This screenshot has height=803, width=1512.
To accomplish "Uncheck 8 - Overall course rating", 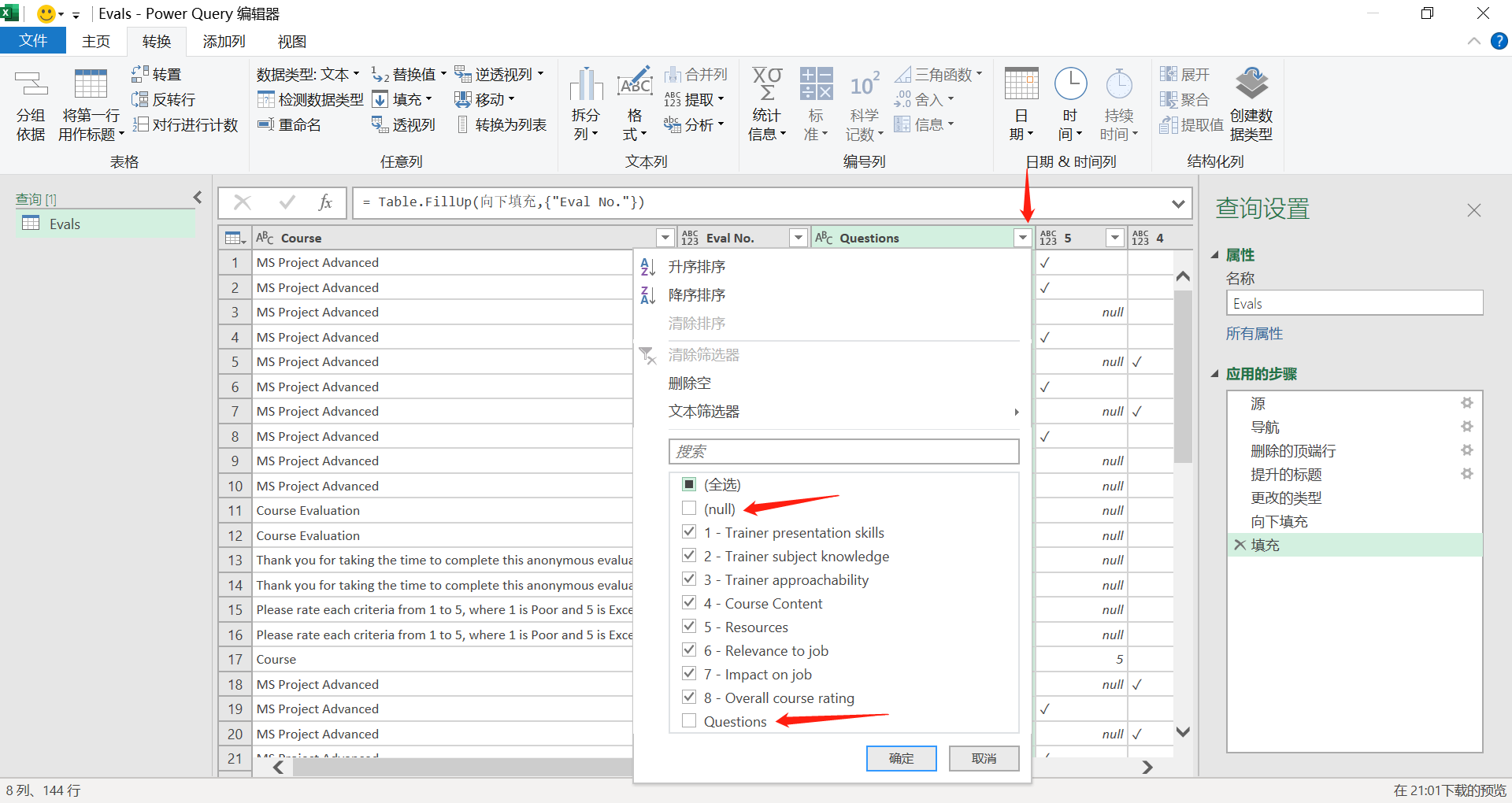I will [x=689, y=697].
